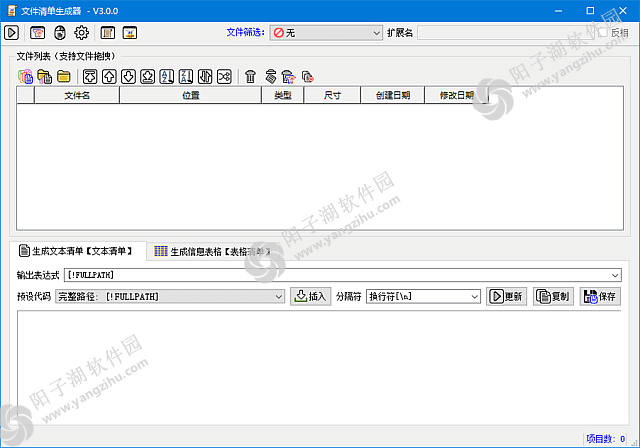Viewport: 640px width, 448px height.
Task: Toggle the 反相 invert checkbox
Action: click(x=603, y=33)
